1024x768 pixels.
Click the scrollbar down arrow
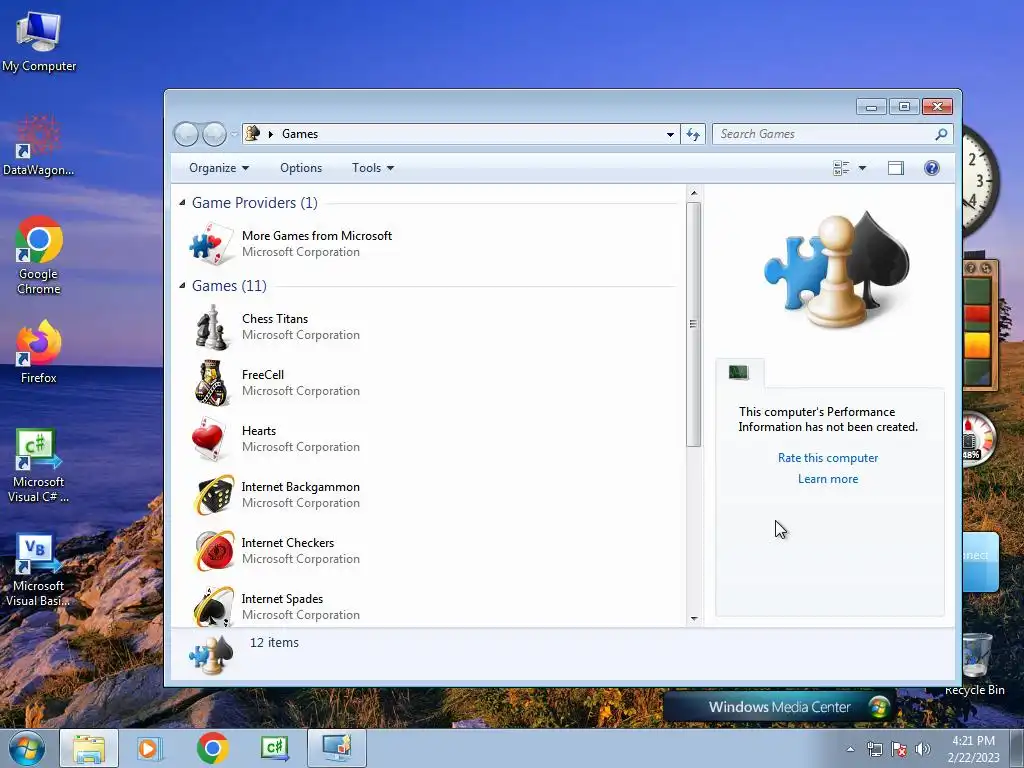(694, 618)
